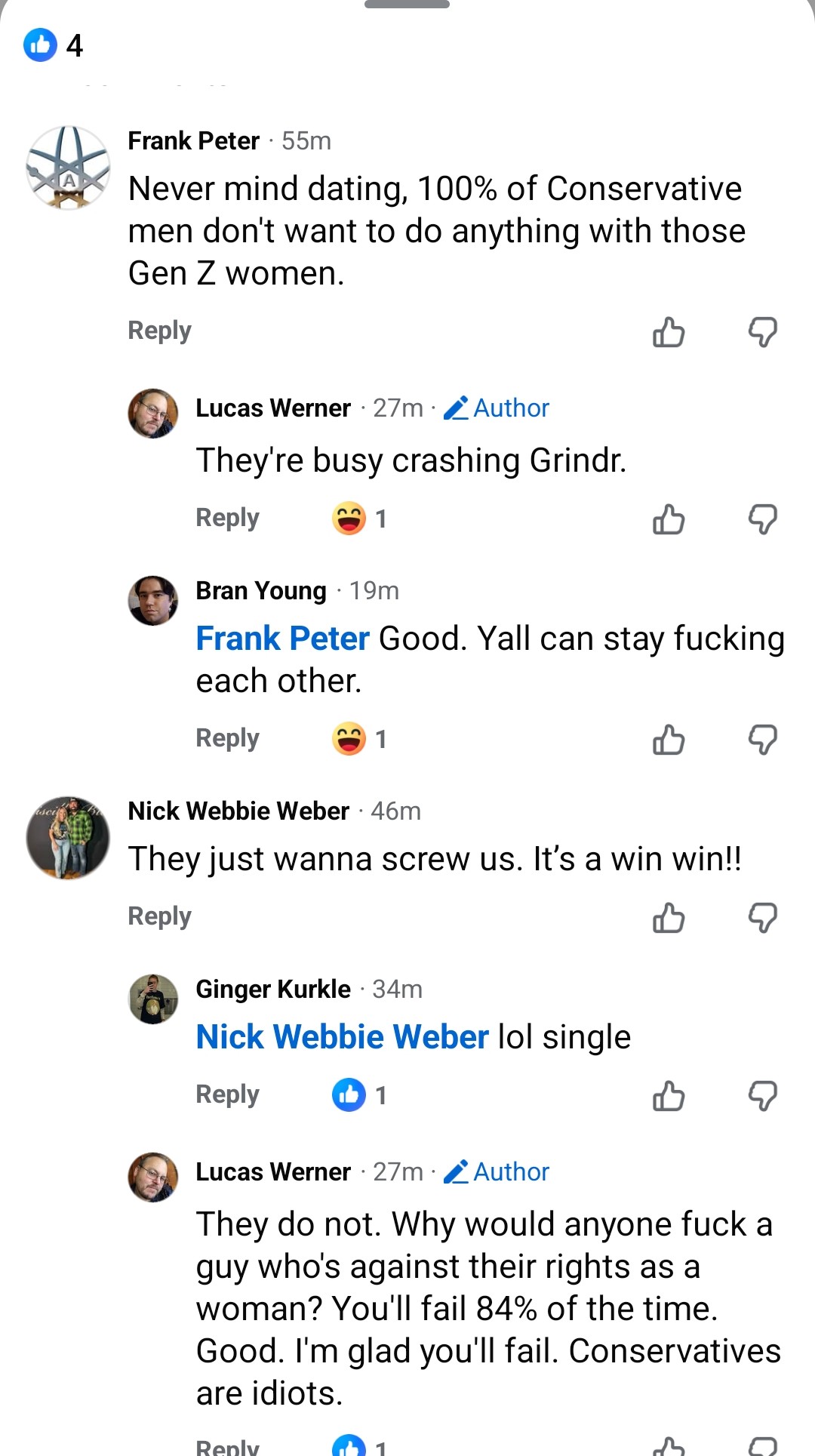Like Frank Peter's comment with thumbs up

669,331
